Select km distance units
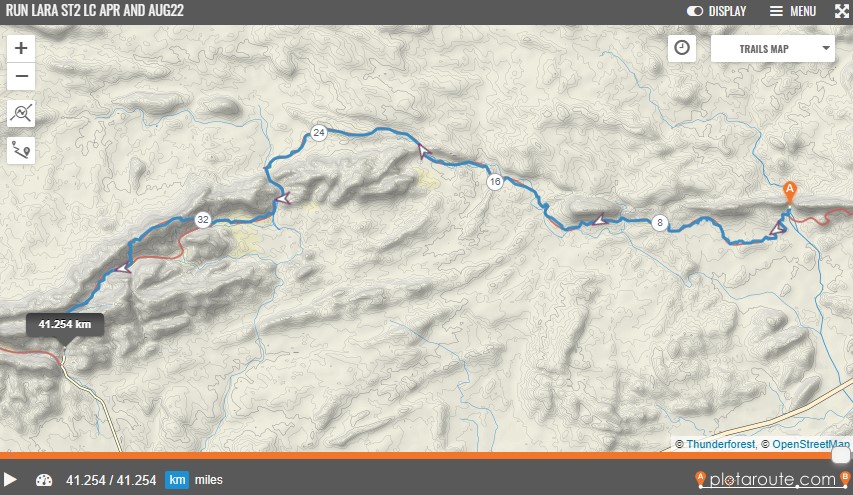This screenshot has height=495, width=853. click(177, 480)
